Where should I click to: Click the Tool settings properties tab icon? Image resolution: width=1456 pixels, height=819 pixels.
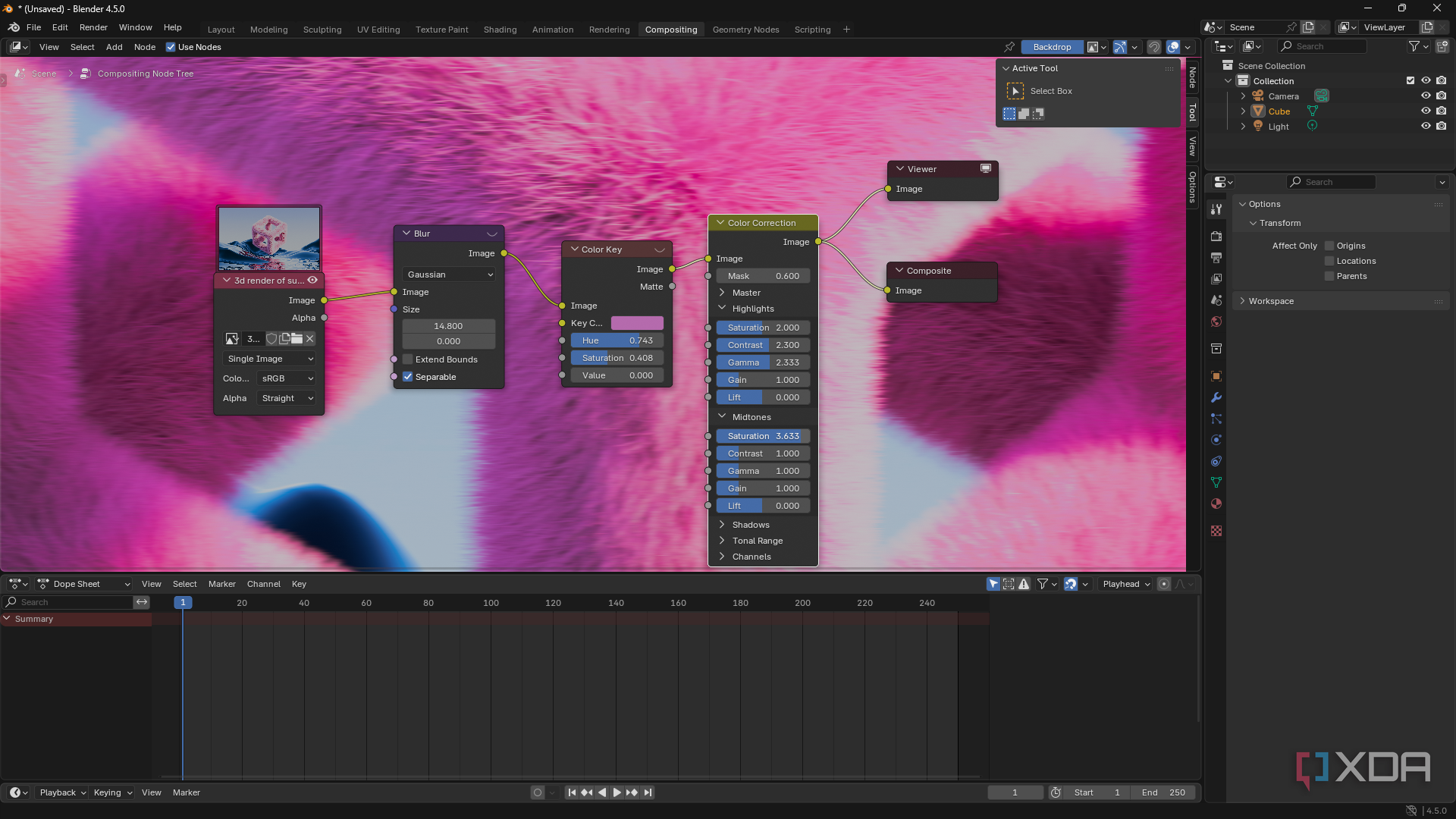point(1216,209)
